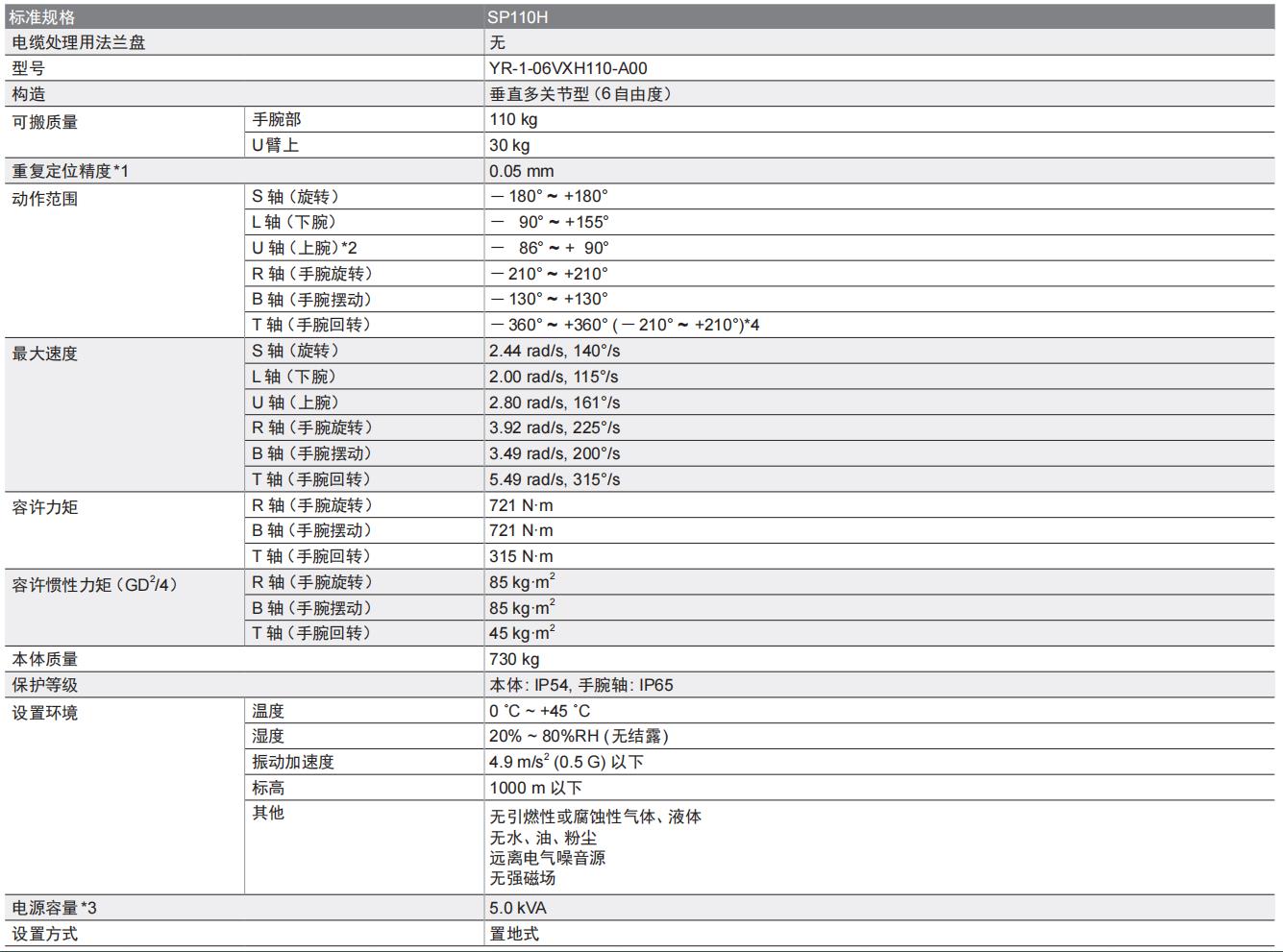Click the '保护等级' row label
Viewport: 1283px width, 952px height.
[x=44, y=685]
